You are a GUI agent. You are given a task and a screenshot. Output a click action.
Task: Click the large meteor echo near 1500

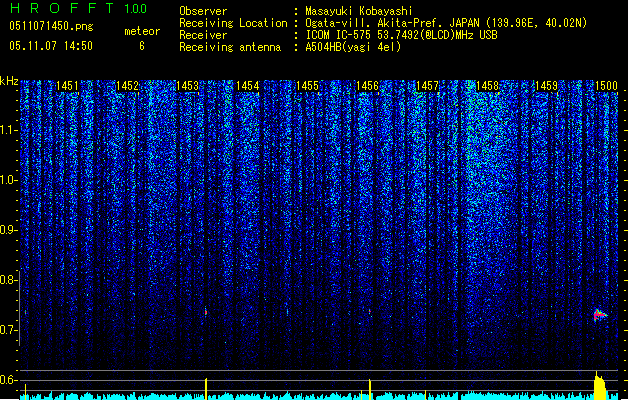pyautogui.click(x=600, y=315)
